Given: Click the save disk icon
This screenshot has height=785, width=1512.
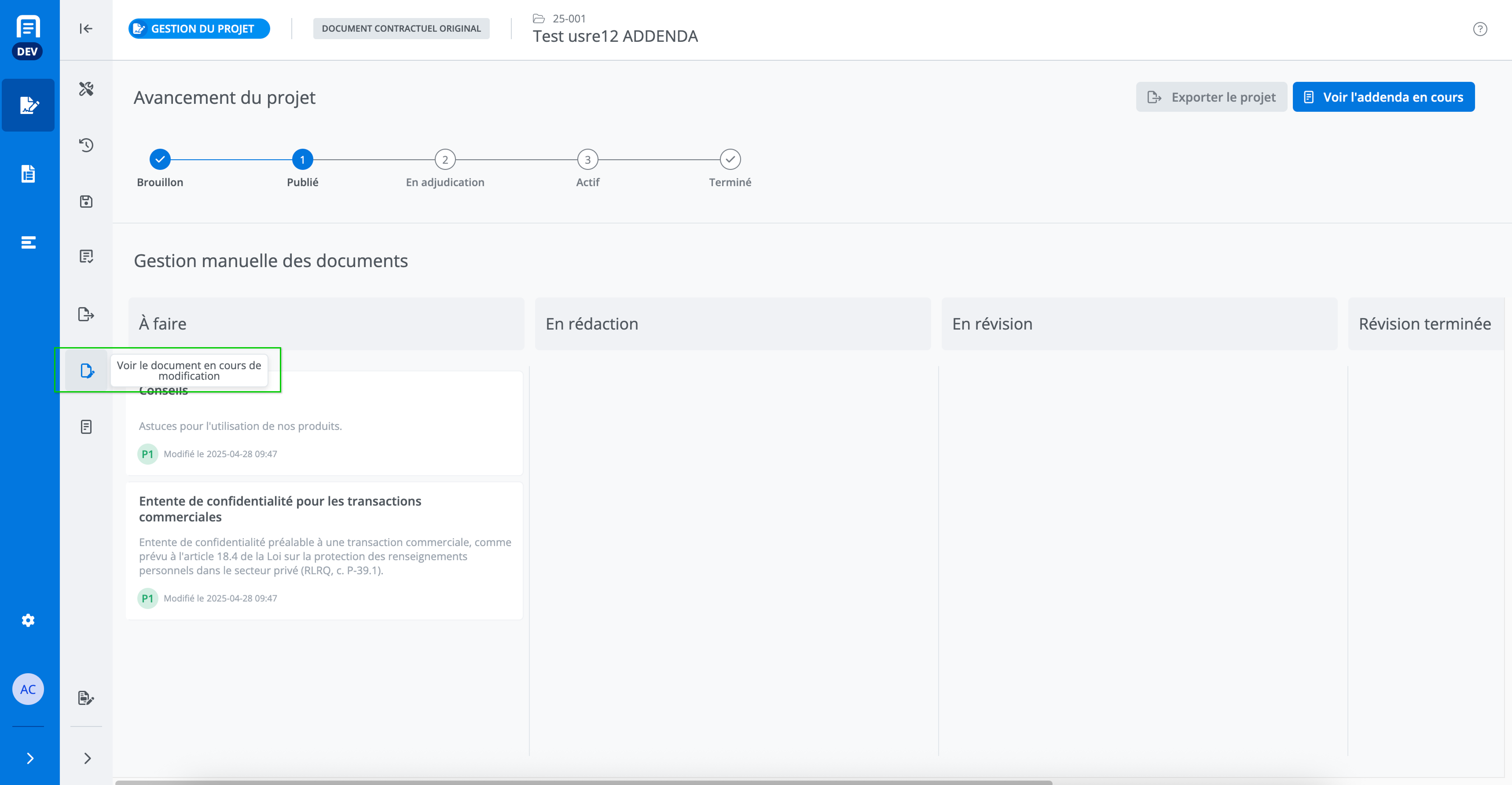Looking at the screenshot, I should (x=86, y=201).
